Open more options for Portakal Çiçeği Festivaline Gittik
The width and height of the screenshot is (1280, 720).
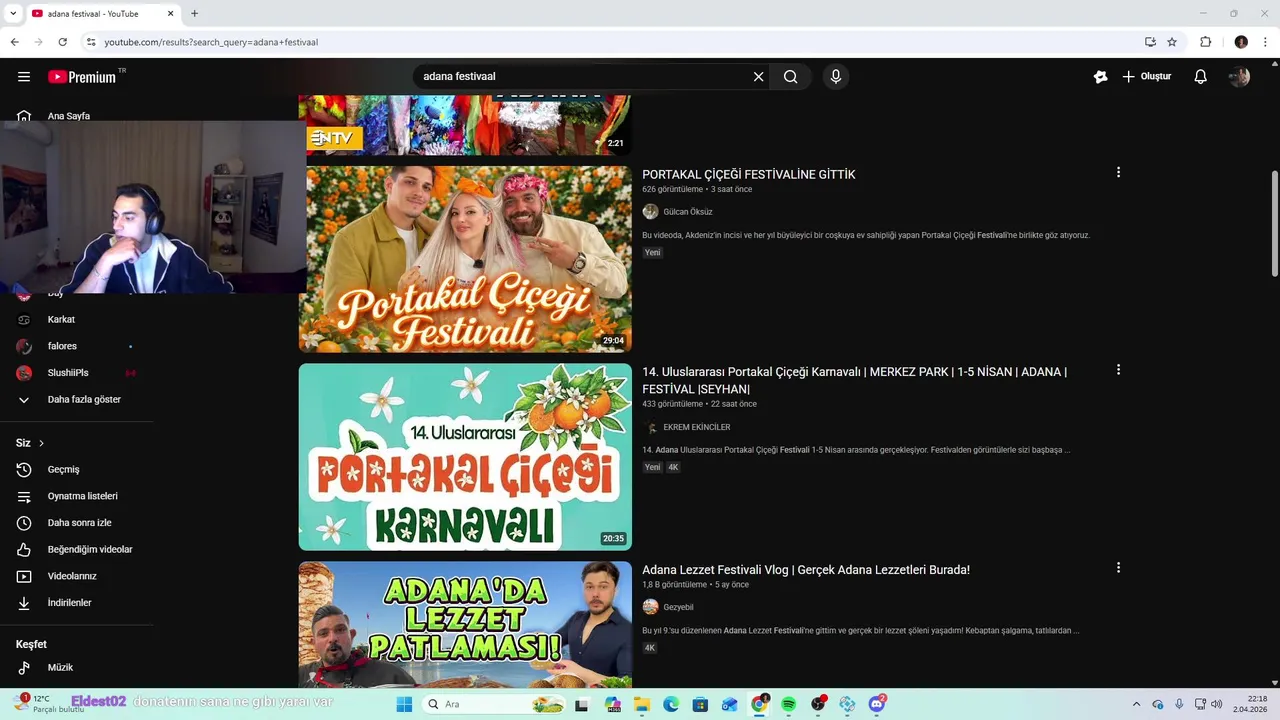(1118, 172)
